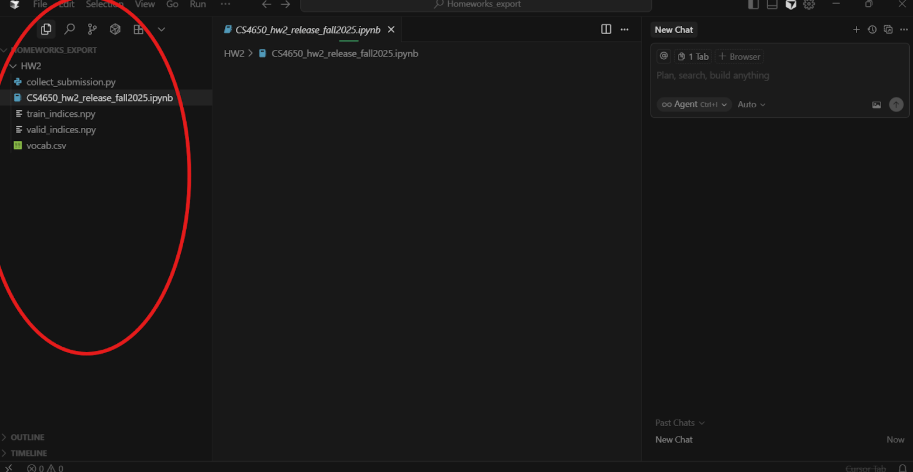
Task: Open the New Chat past chat entry
Action: coord(780,439)
